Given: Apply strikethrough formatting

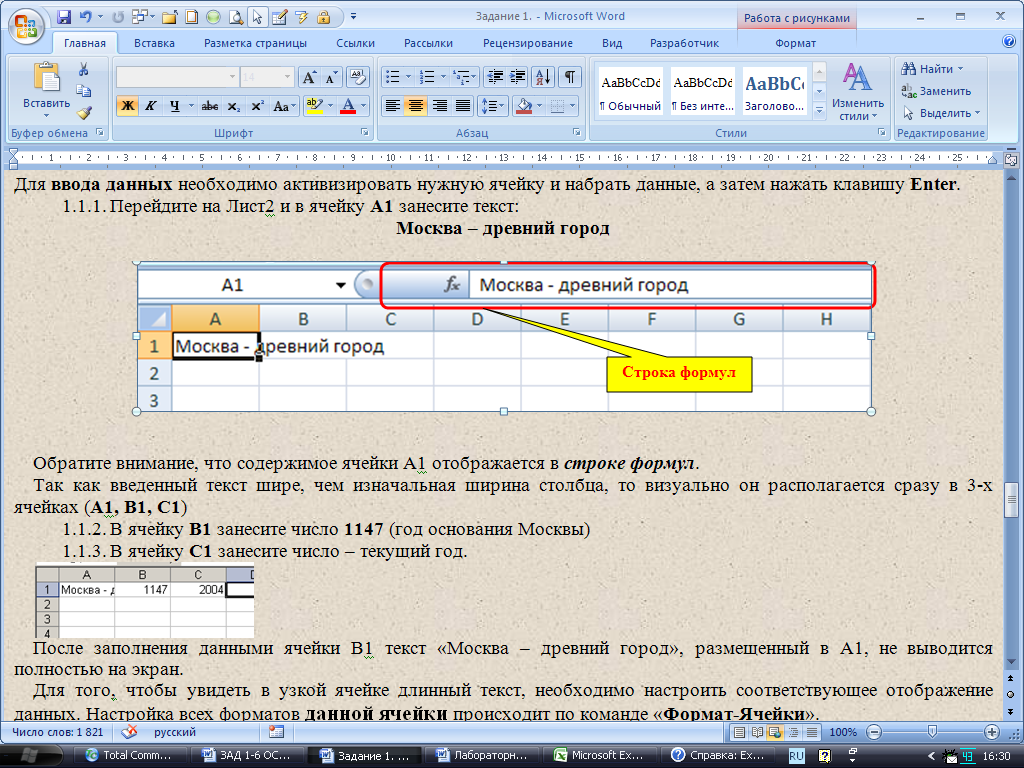Looking at the screenshot, I should pyautogui.click(x=209, y=105).
